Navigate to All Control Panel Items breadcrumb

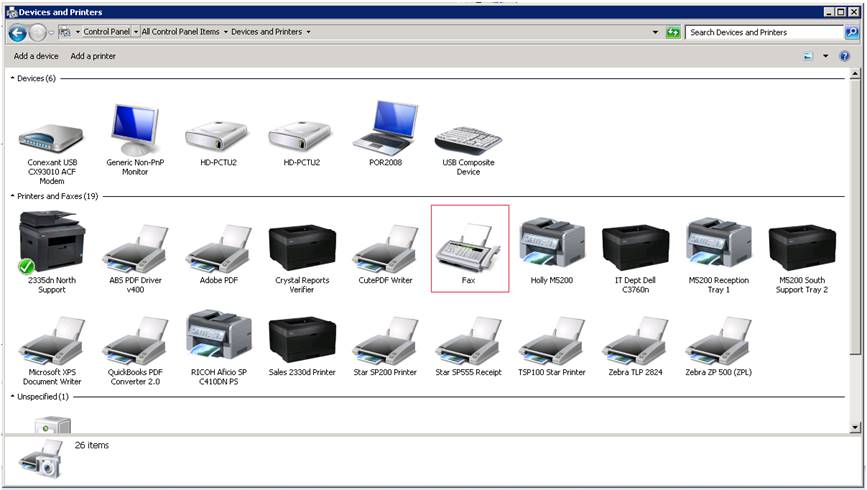tap(180, 32)
